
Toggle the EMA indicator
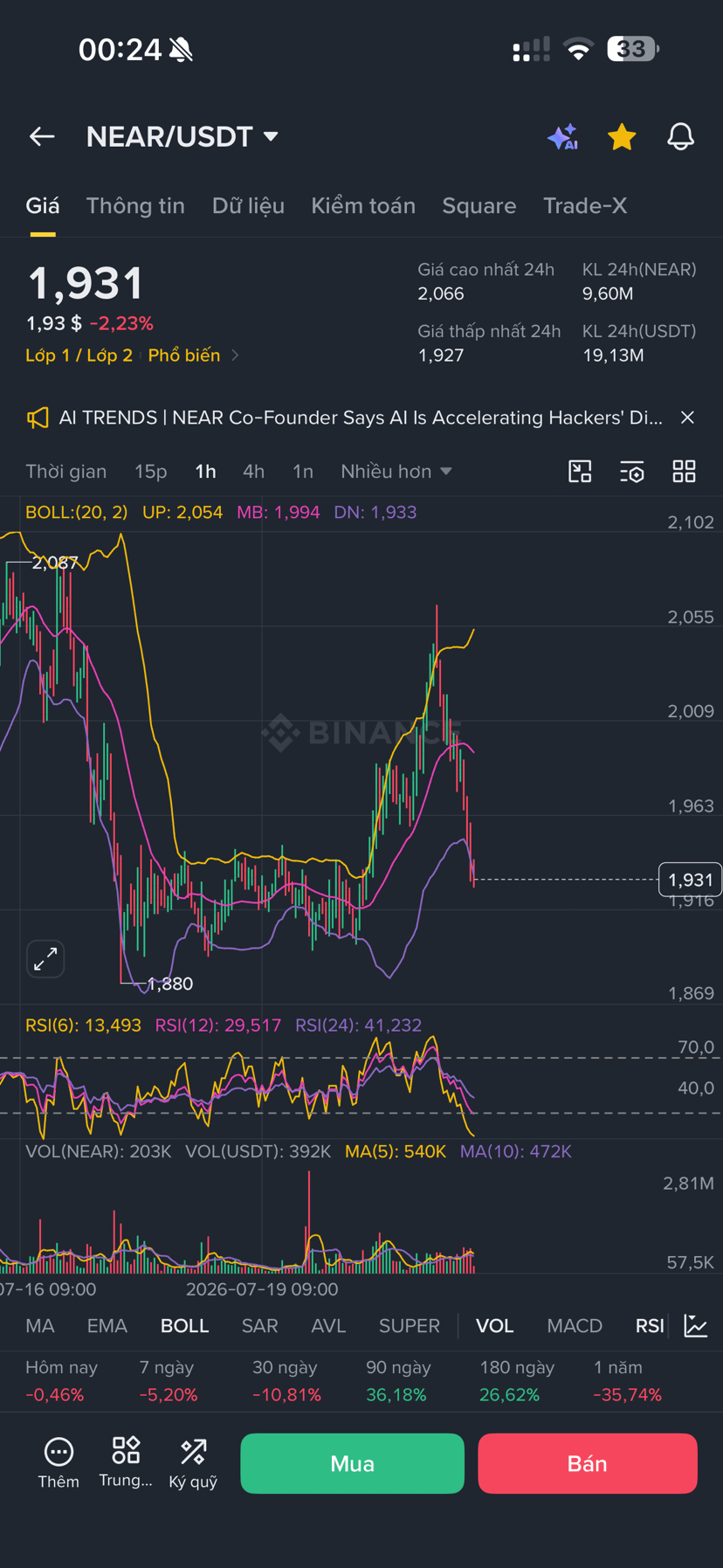coord(107,1326)
